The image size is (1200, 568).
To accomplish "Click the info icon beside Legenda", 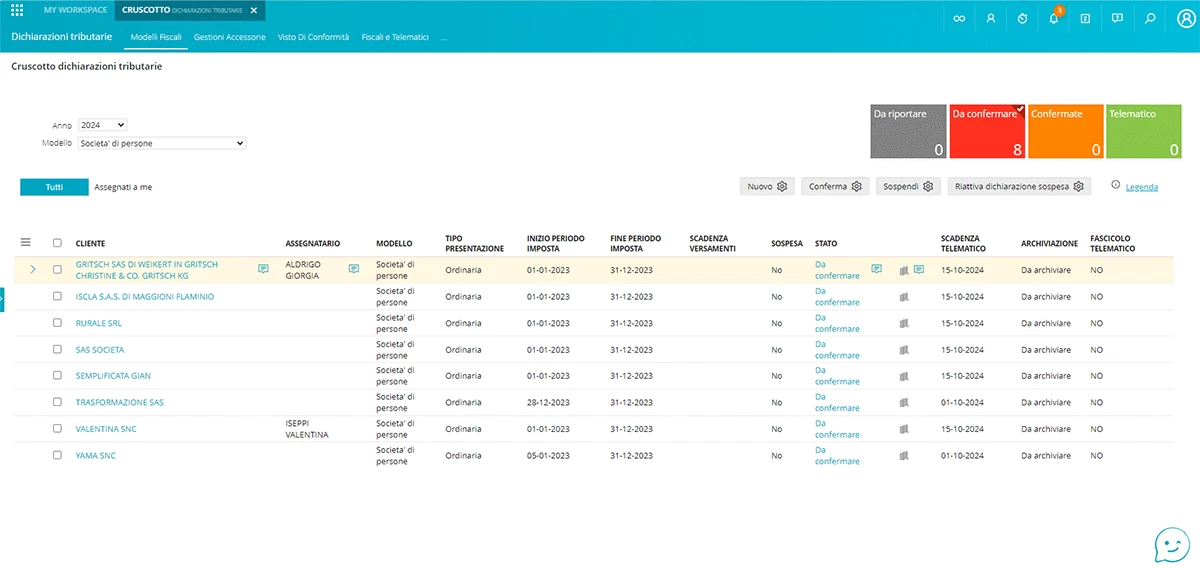I will point(1115,185).
